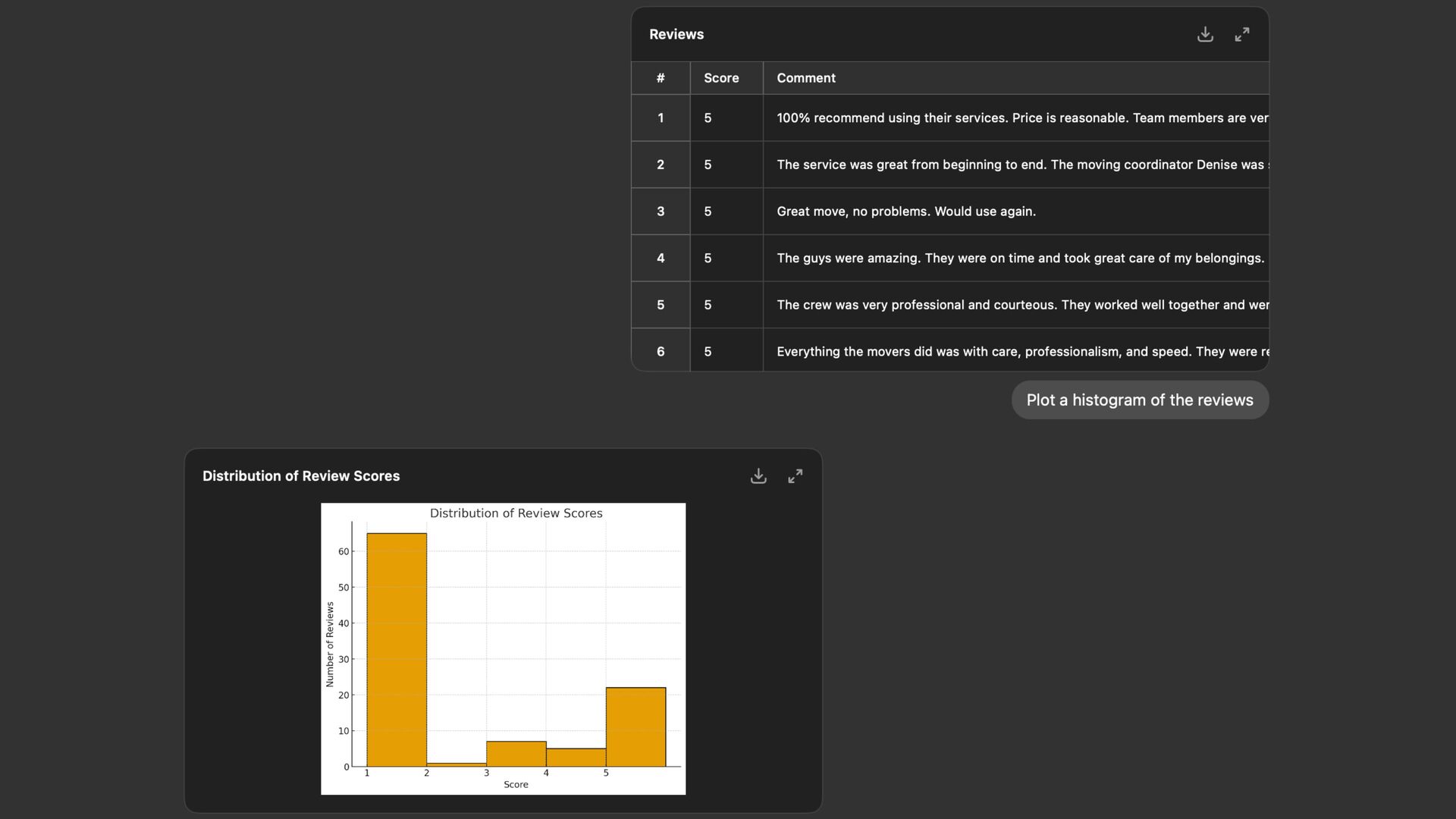Screen dimensions: 1456x819
Task: Click the Score column header
Action: point(721,78)
